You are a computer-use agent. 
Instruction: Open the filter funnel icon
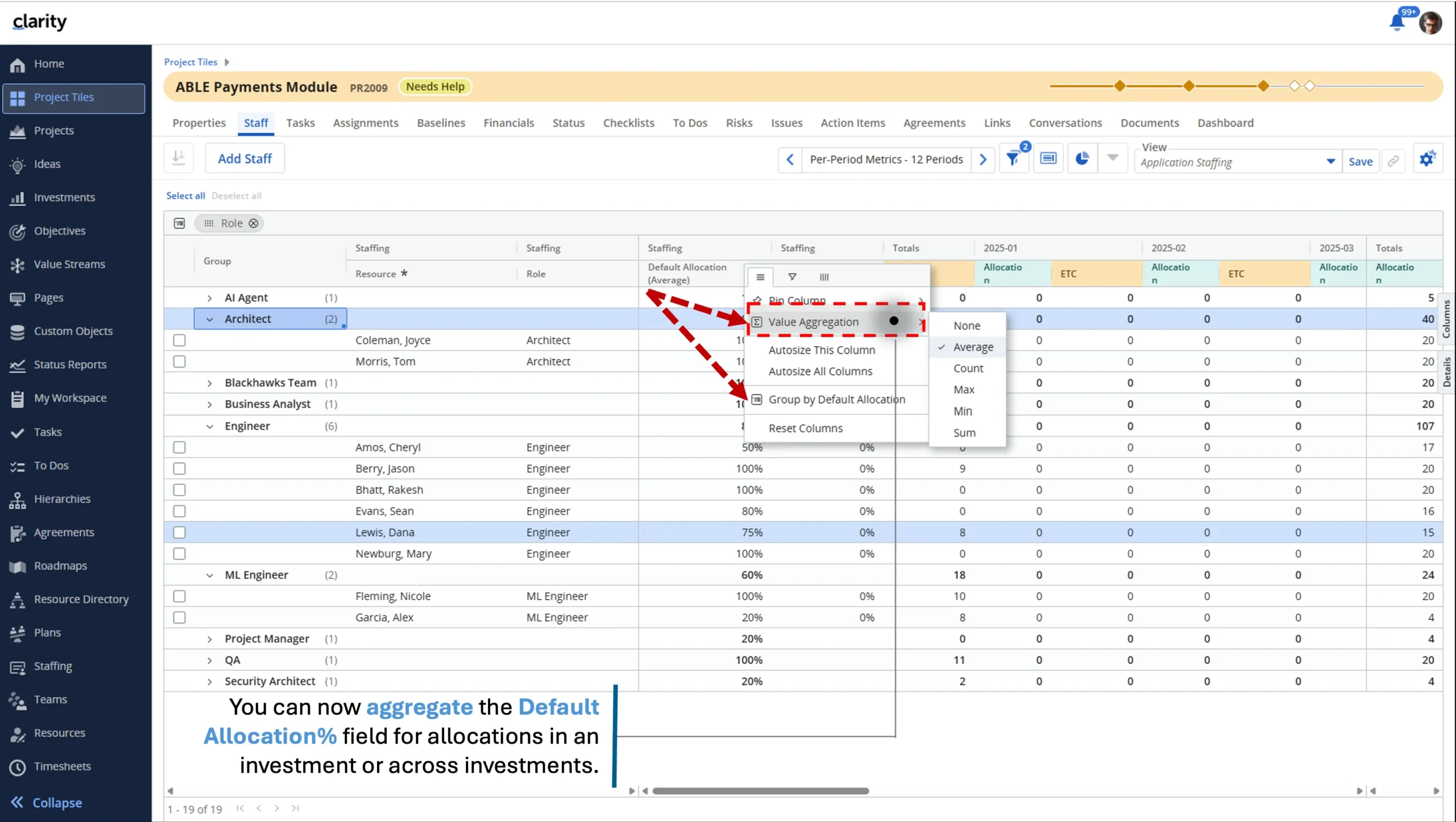[1014, 159]
